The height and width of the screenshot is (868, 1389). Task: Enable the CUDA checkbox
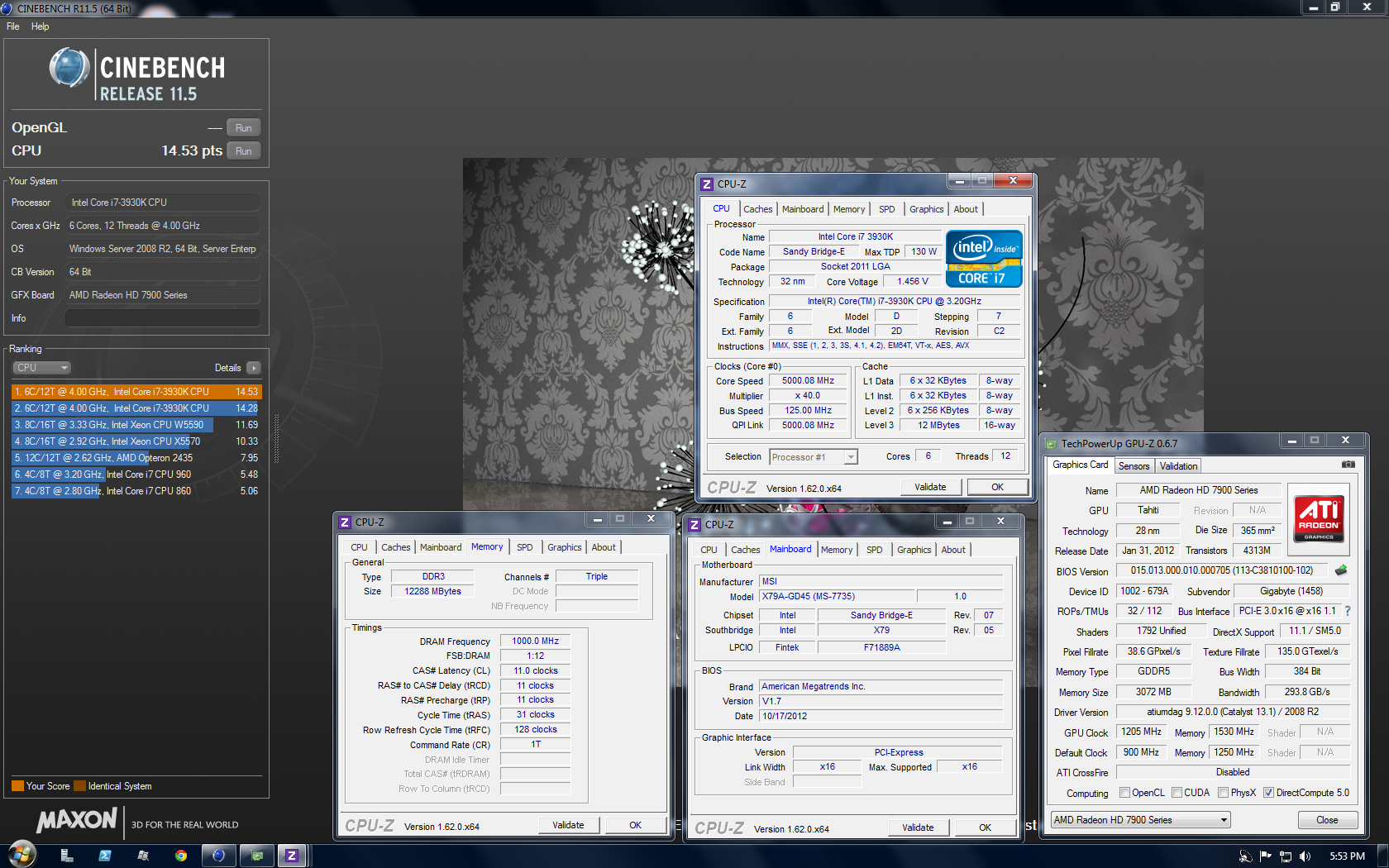point(1177,793)
